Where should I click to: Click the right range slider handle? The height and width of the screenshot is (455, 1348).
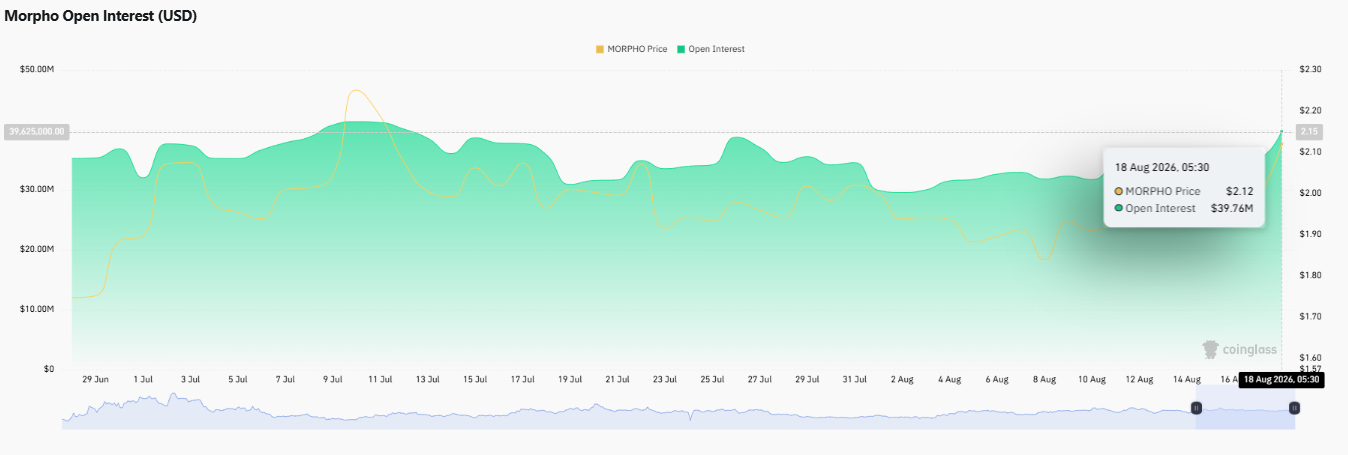pos(1294,408)
